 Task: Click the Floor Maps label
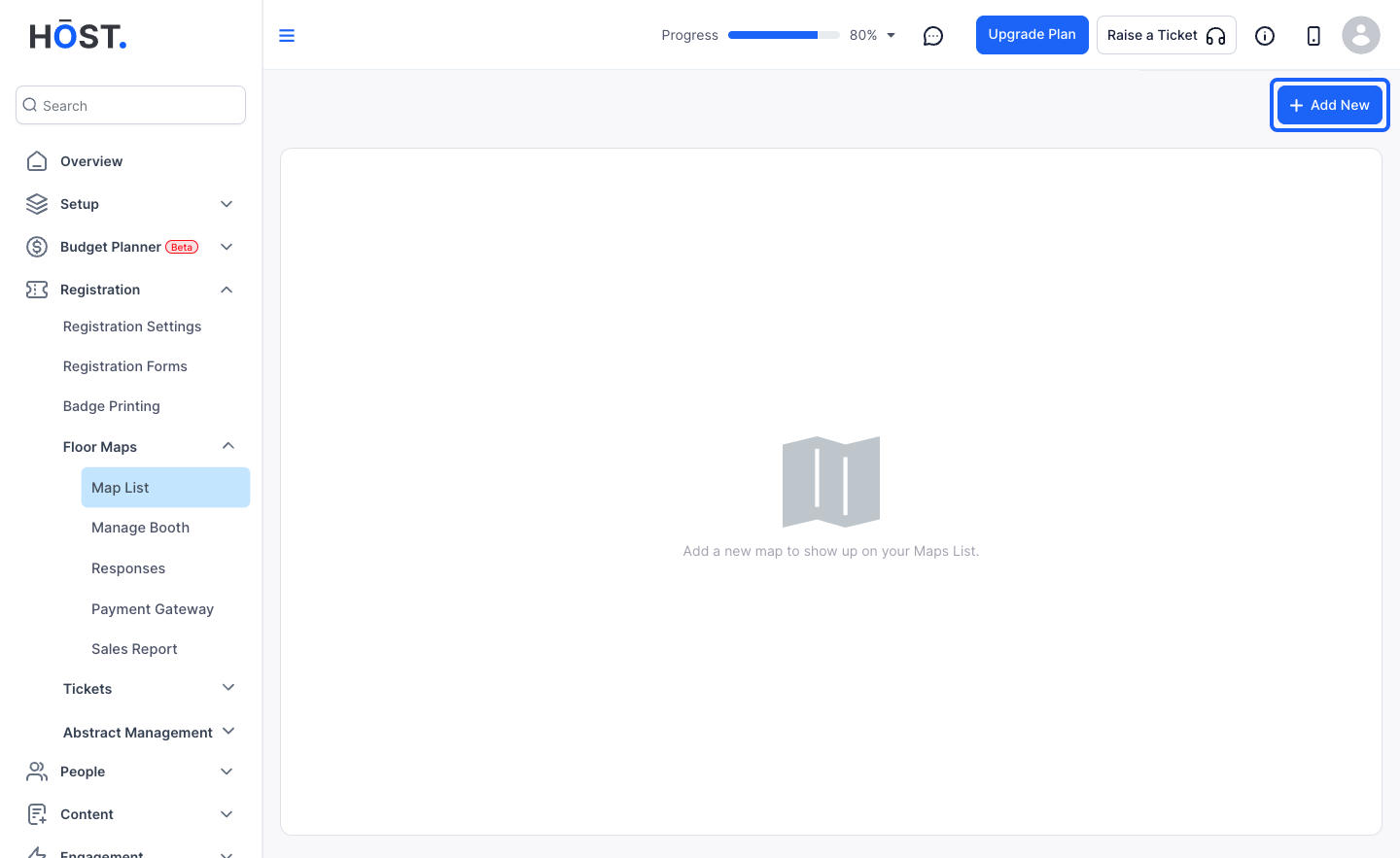point(100,447)
